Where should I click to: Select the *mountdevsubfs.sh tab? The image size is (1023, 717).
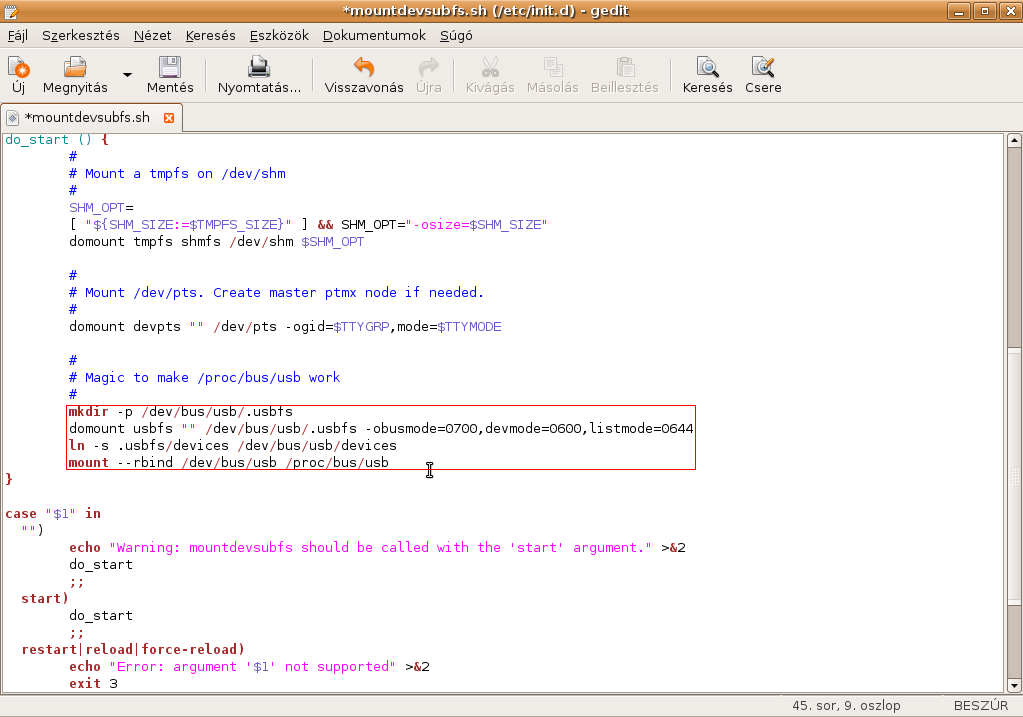[x=91, y=117]
